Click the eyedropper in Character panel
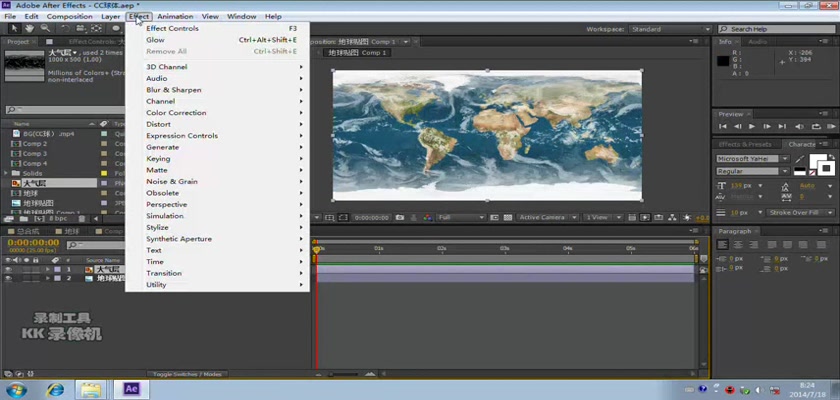This screenshot has height=400, width=840. 799,159
